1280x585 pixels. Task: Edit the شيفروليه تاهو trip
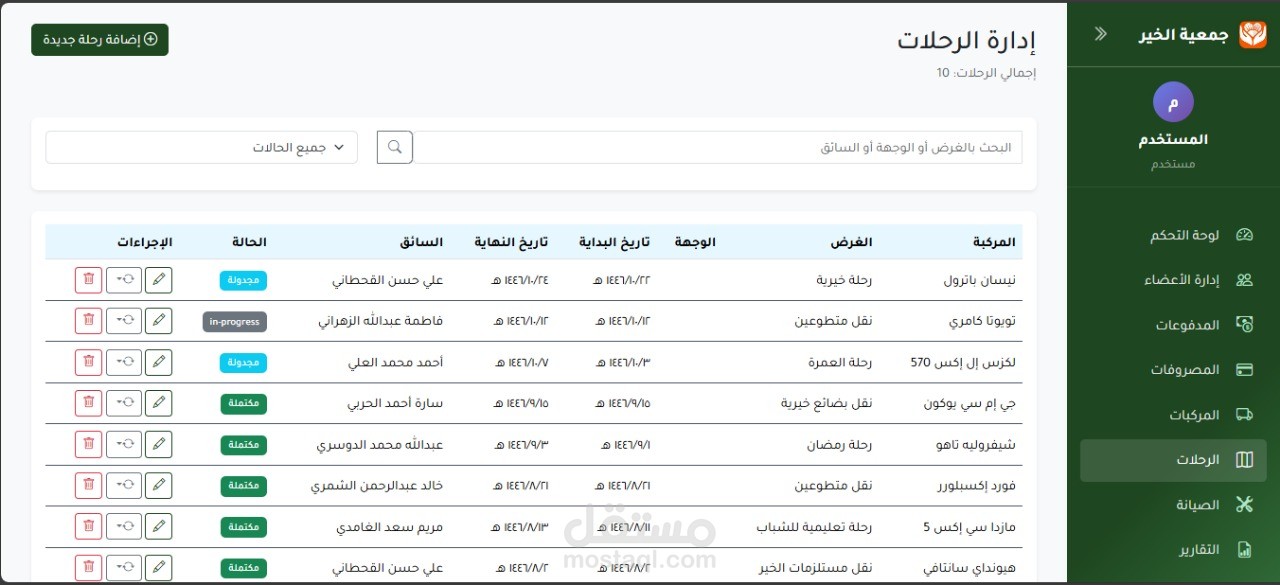158,444
